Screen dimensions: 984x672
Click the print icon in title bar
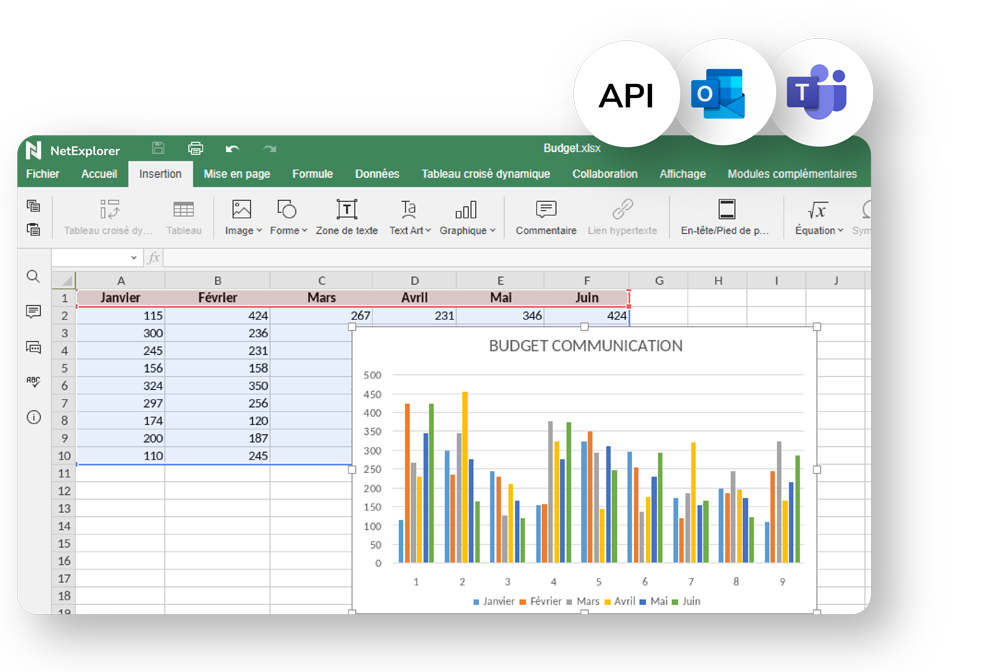[196, 148]
